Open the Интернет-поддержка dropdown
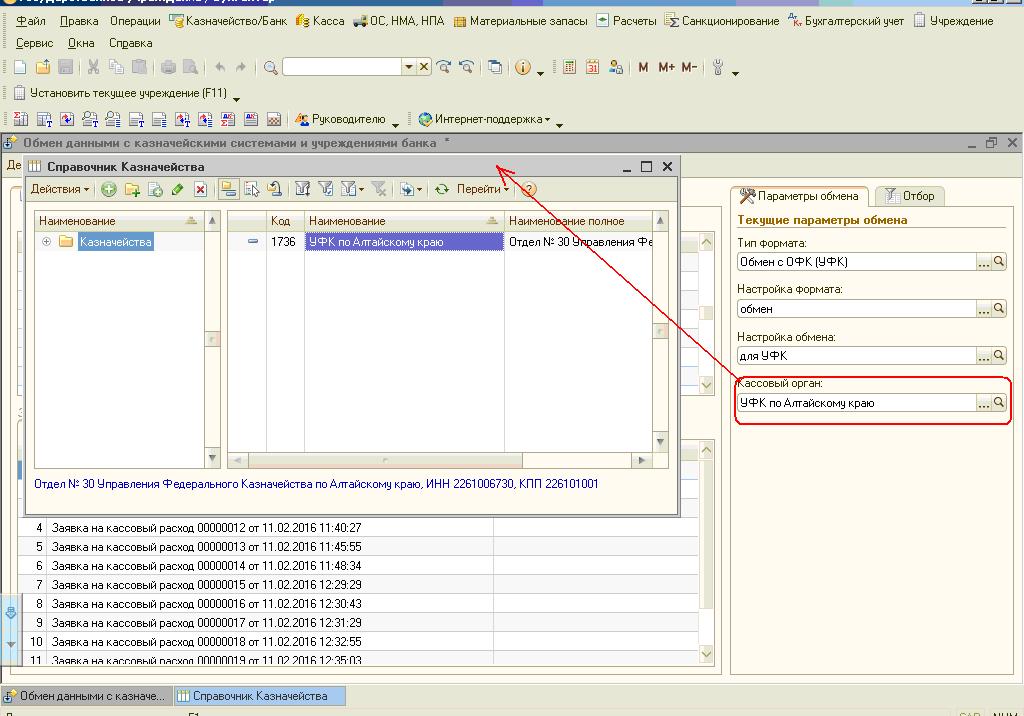This screenshot has height=716, width=1024. click(485, 119)
